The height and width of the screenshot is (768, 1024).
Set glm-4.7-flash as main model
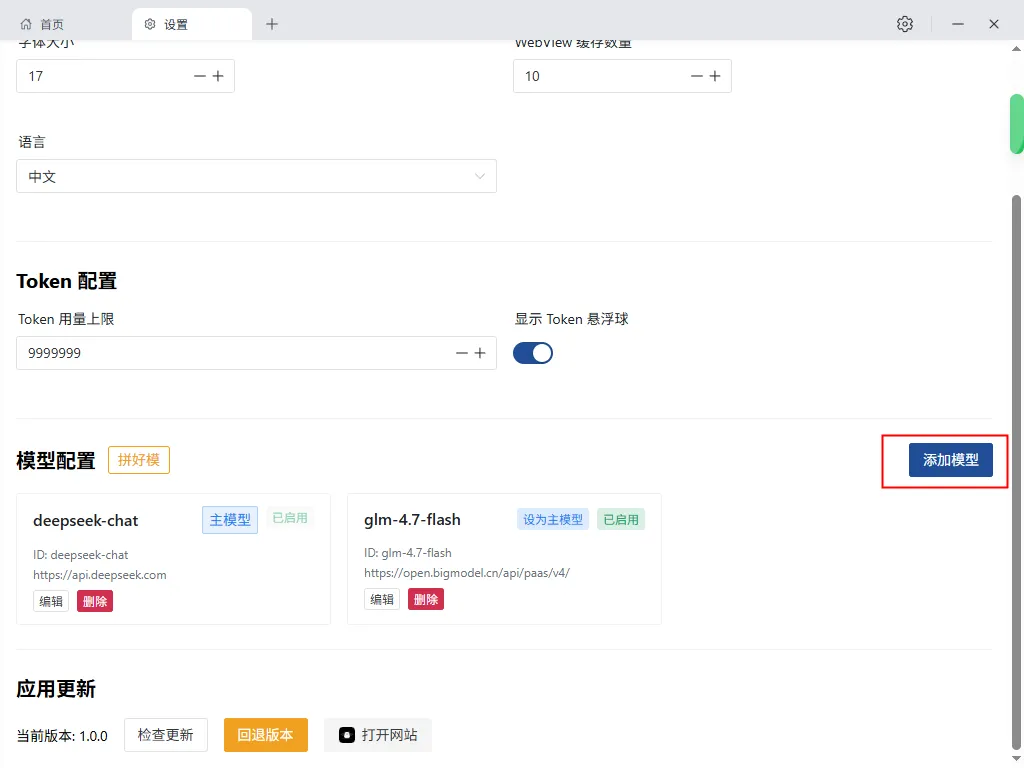553,519
